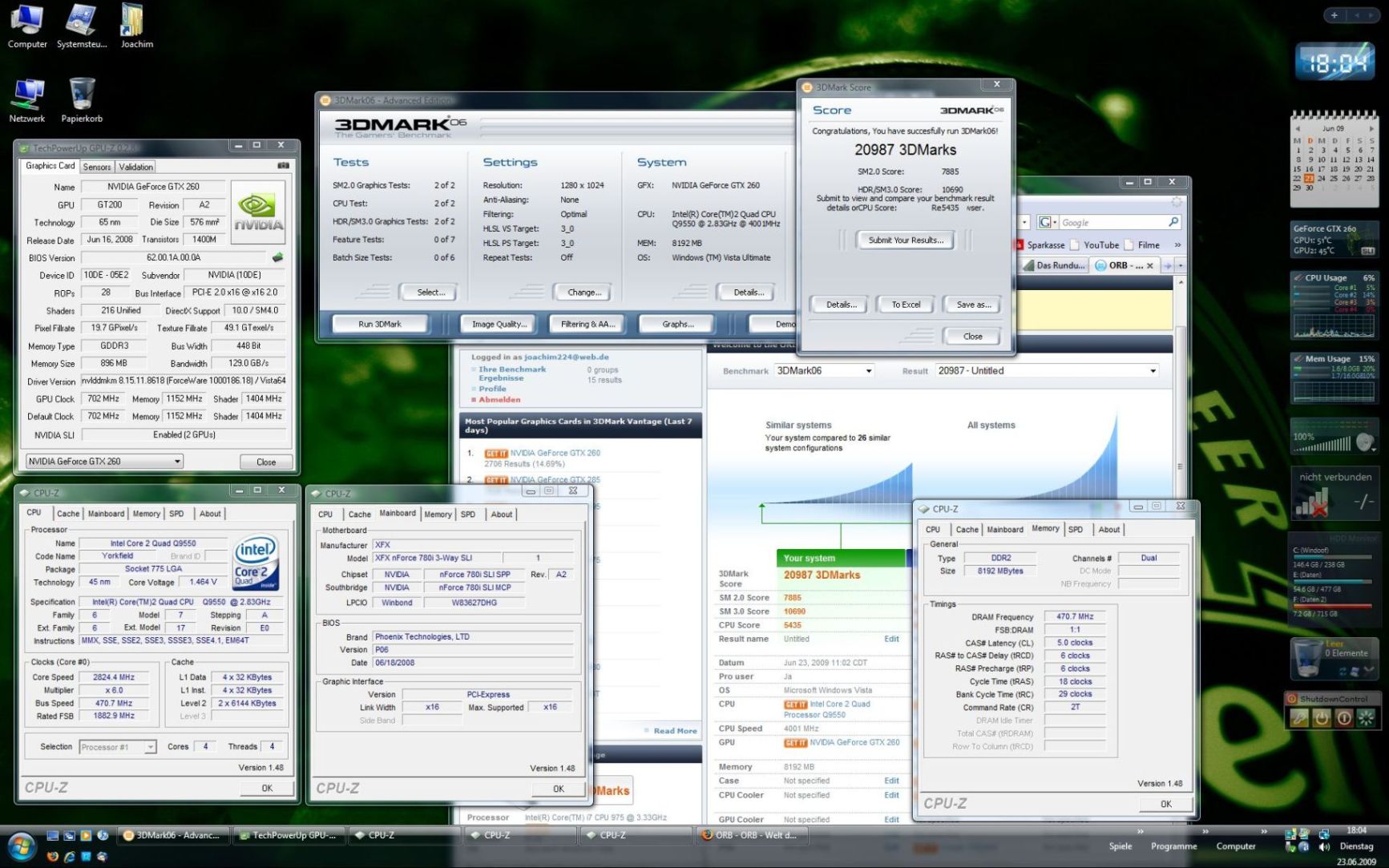Click To Excel in 3DMark Score window

click(906, 305)
